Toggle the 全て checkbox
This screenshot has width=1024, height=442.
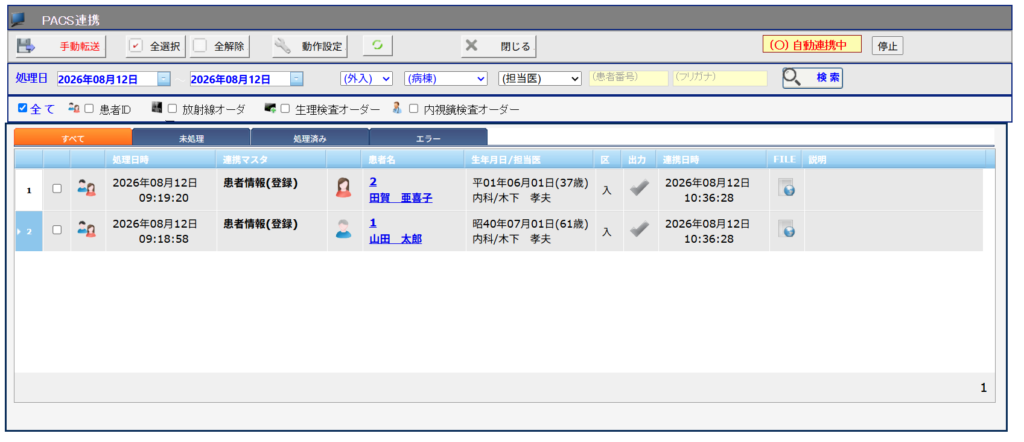(23, 108)
